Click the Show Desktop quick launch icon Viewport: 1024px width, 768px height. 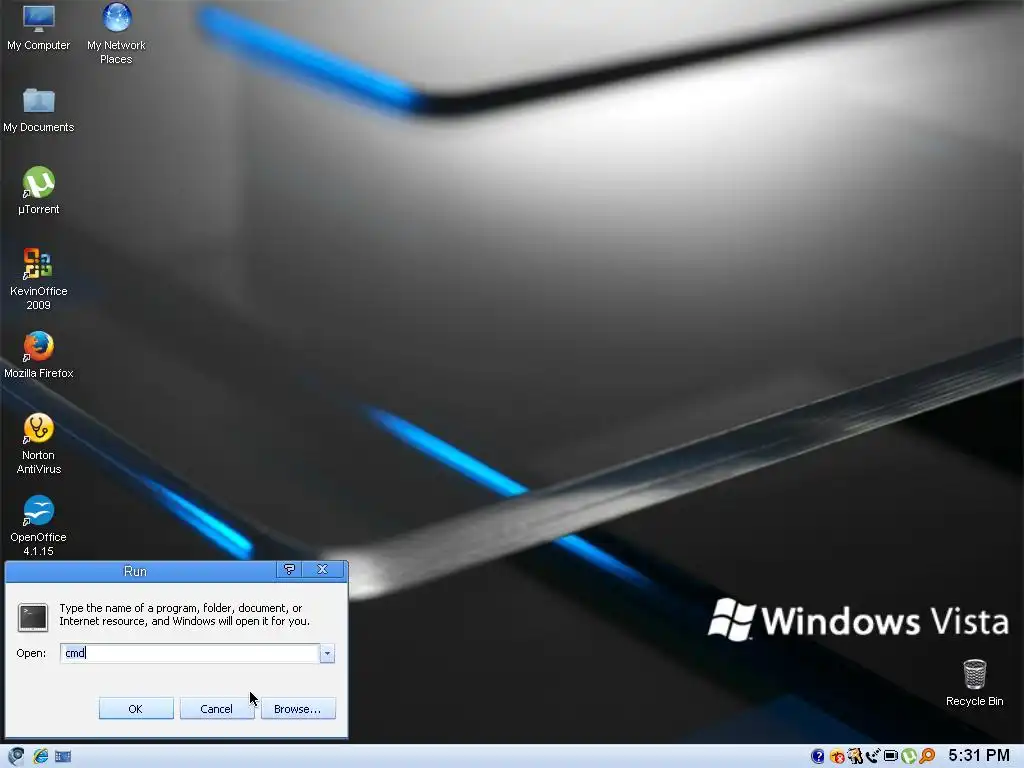[63, 756]
